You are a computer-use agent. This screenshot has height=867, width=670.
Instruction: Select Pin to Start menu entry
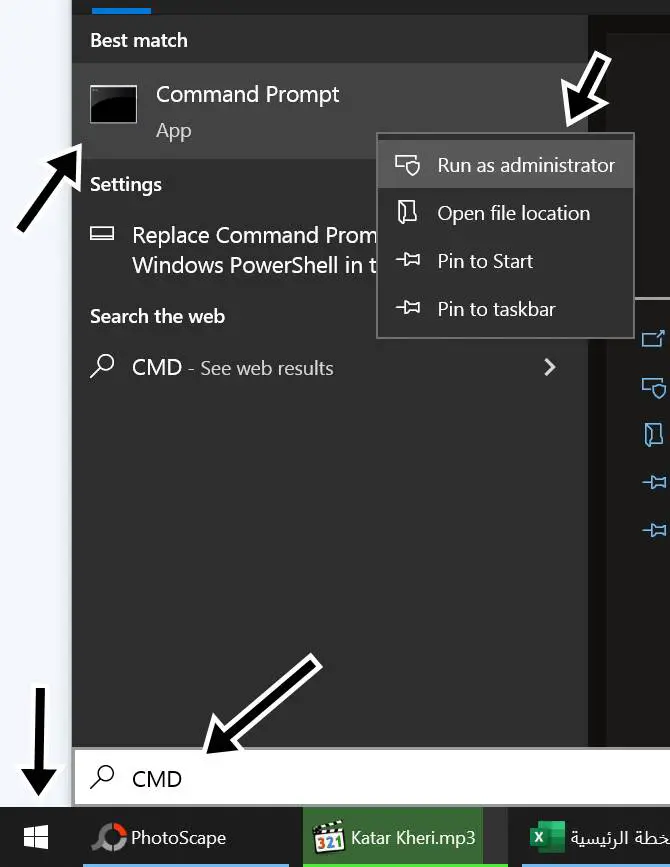[505, 260]
